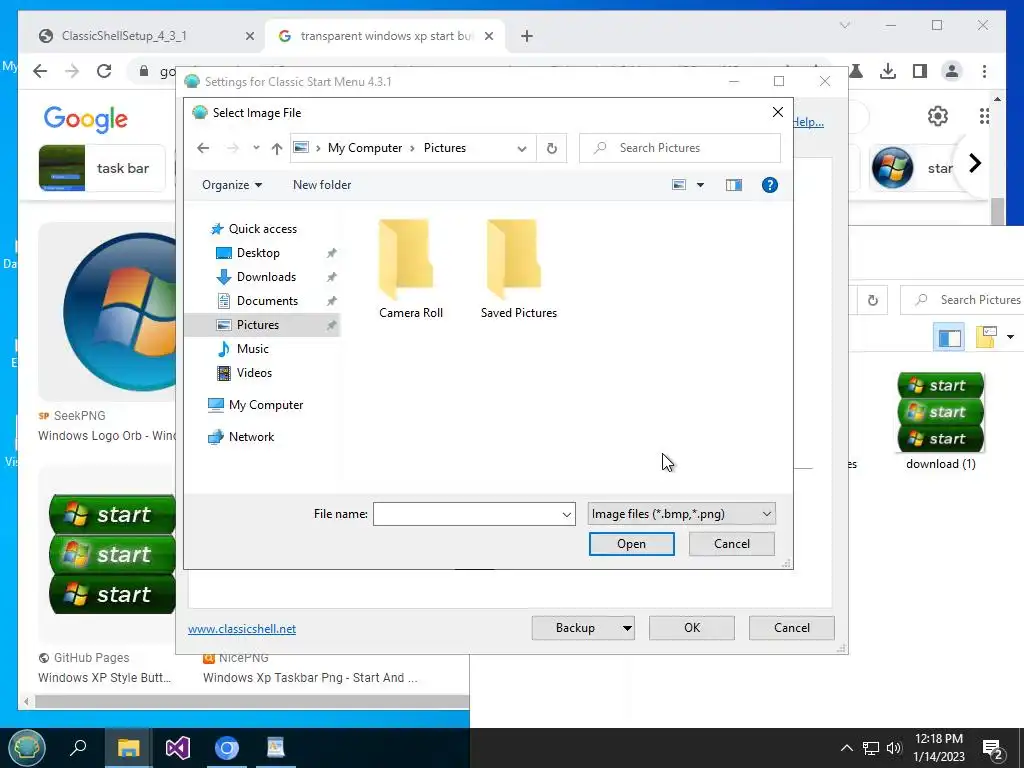Expand the File name history dropdown
The width and height of the screenshot is (1024, 768).
point(567,514)
